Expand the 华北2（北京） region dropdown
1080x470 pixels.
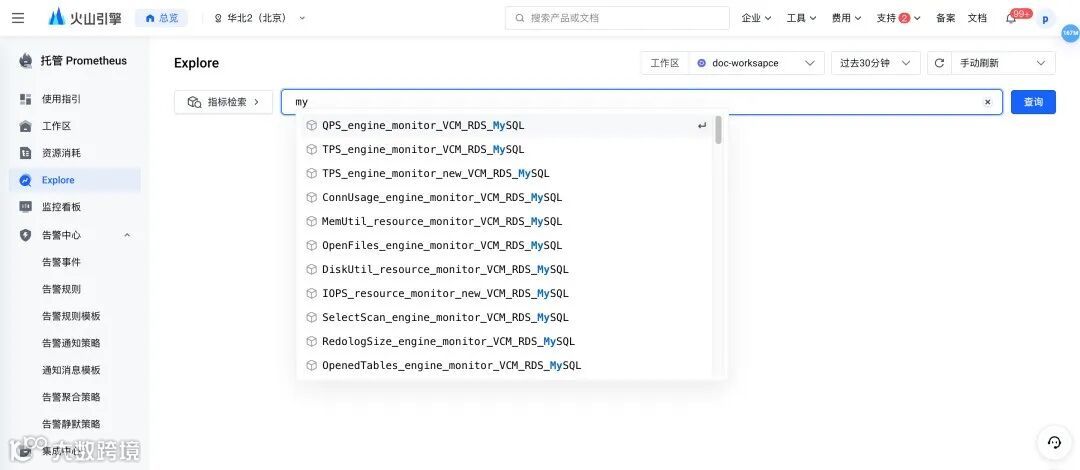[260, 18]
